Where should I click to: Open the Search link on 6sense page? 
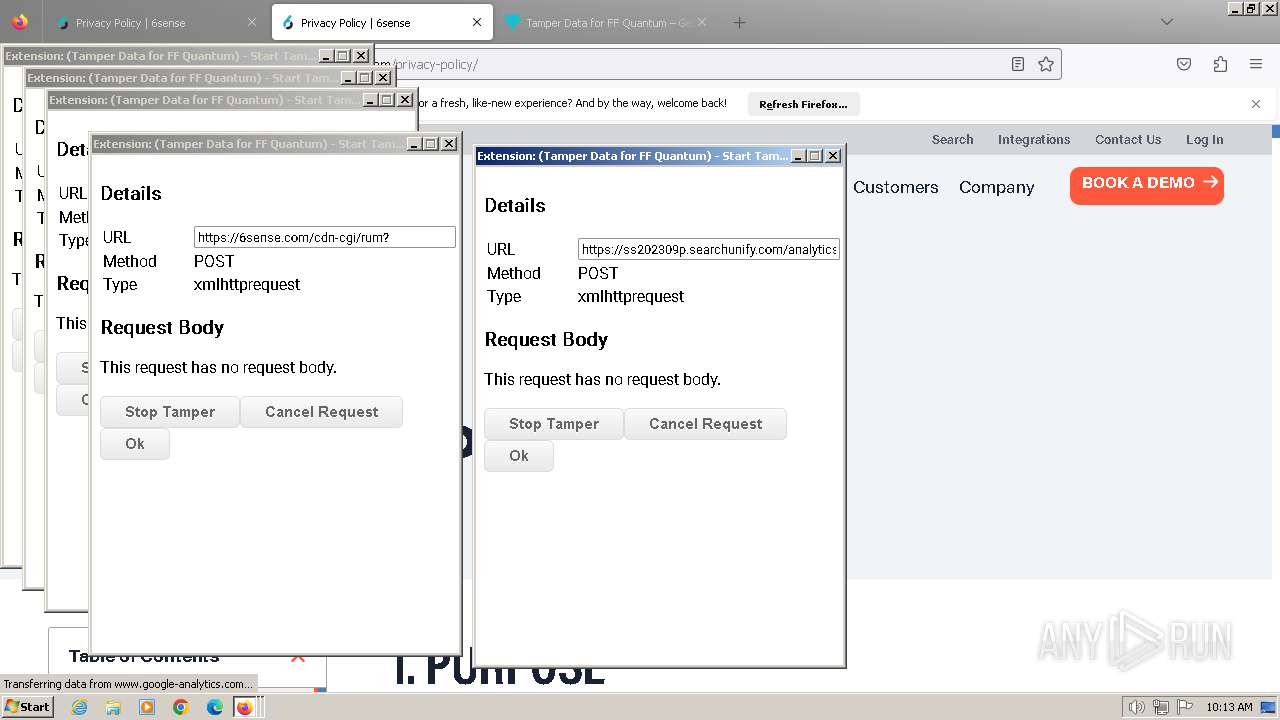(952, 139)
